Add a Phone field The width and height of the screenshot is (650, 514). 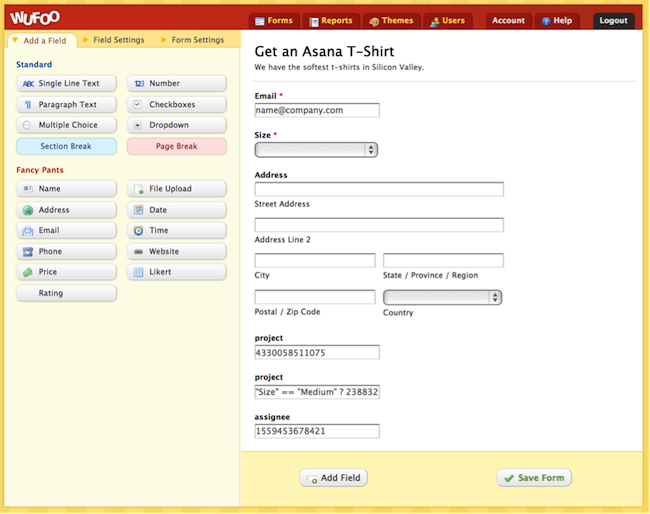(66, 252)
